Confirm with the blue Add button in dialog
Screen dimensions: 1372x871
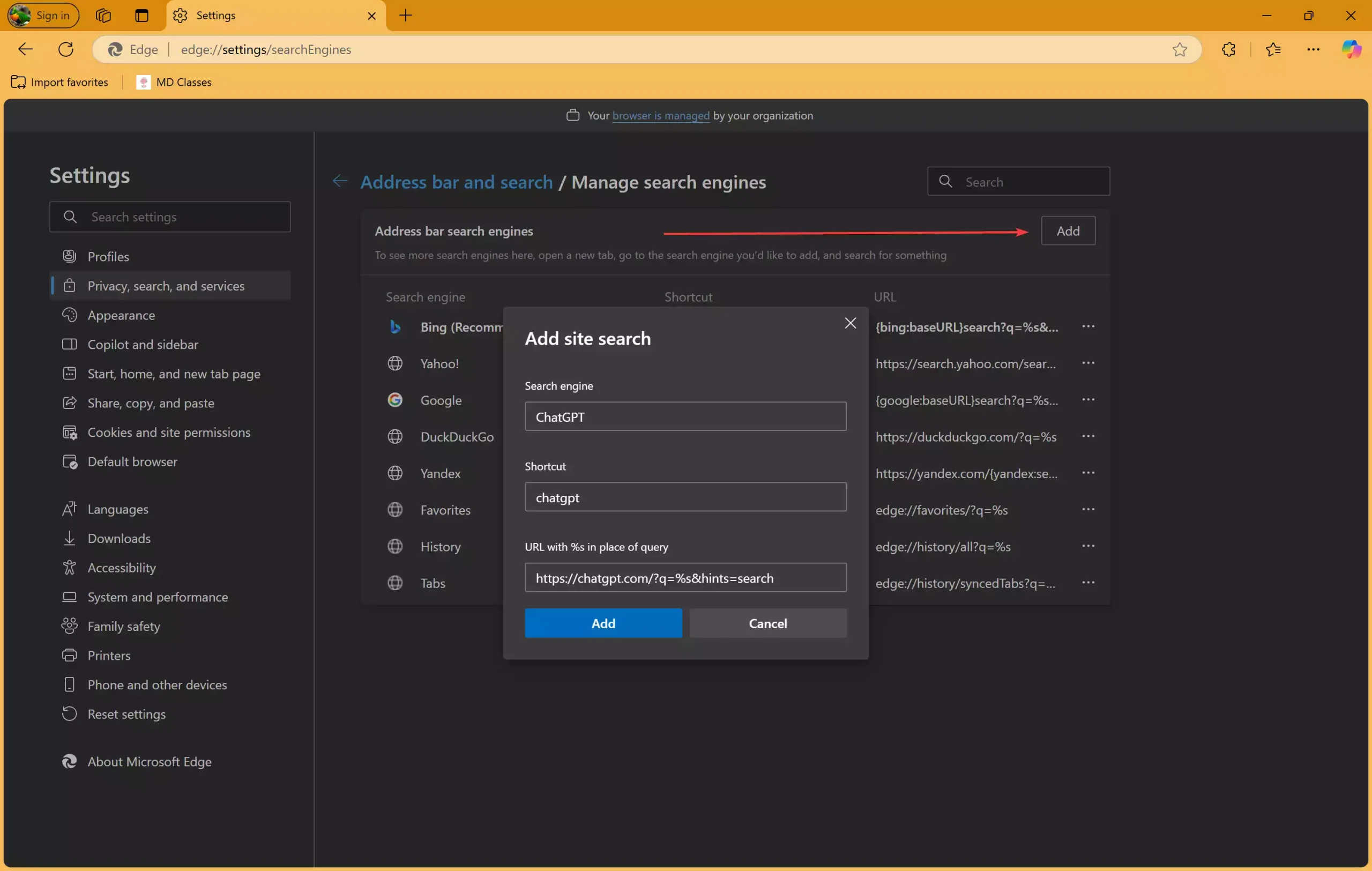603,624
